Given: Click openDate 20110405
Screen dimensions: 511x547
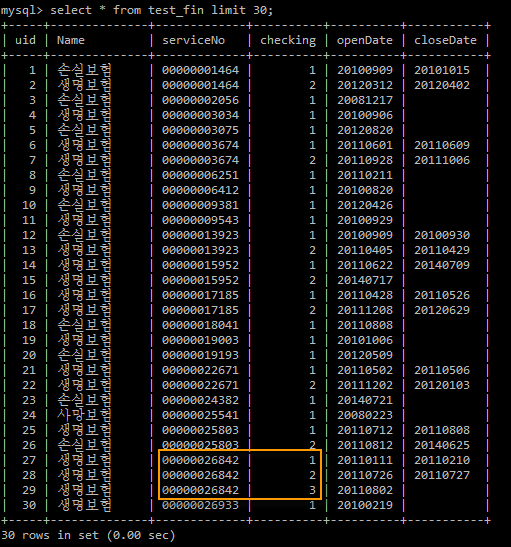Looking at the screenshot, I should [365, 250].
